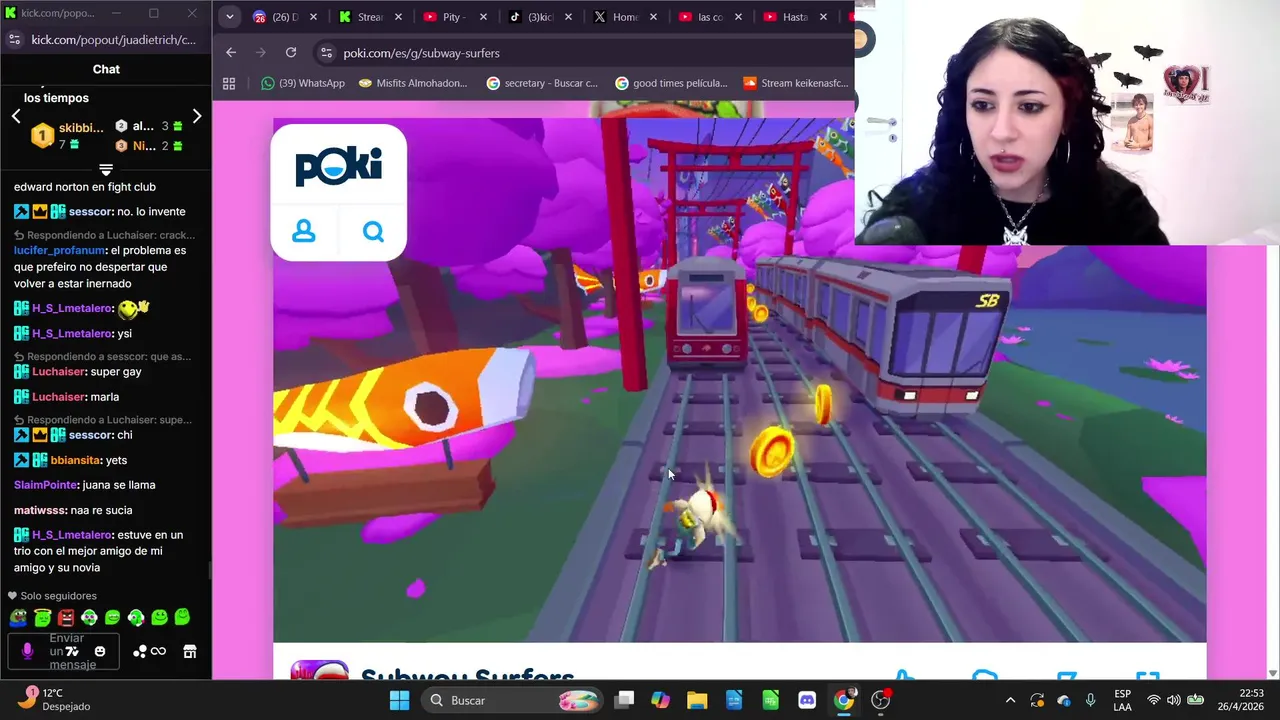Go to next leaderboard item in chat
The image size is (1280, 720).
click(x=197, y=117)
